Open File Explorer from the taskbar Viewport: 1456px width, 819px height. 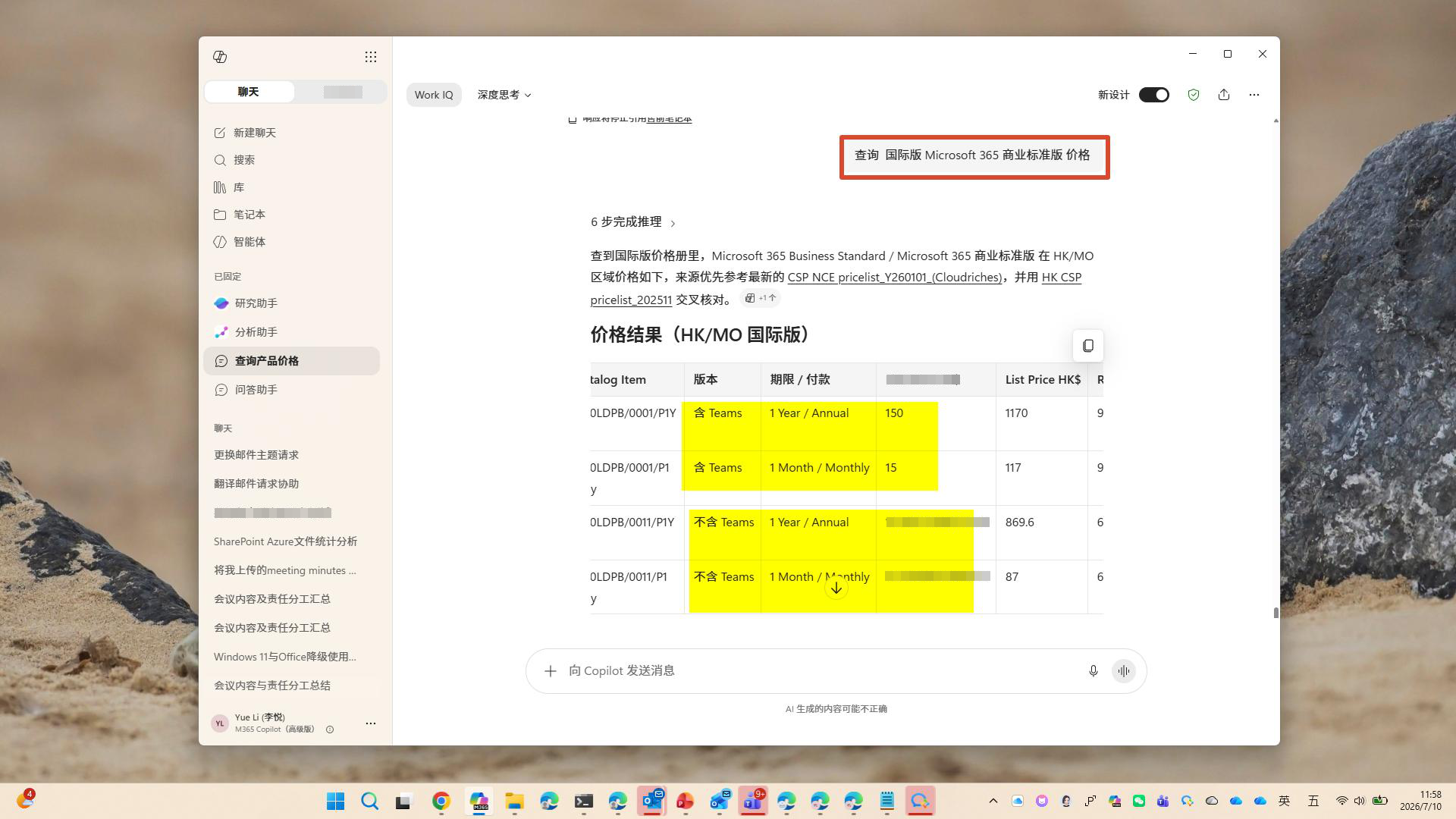515,802
